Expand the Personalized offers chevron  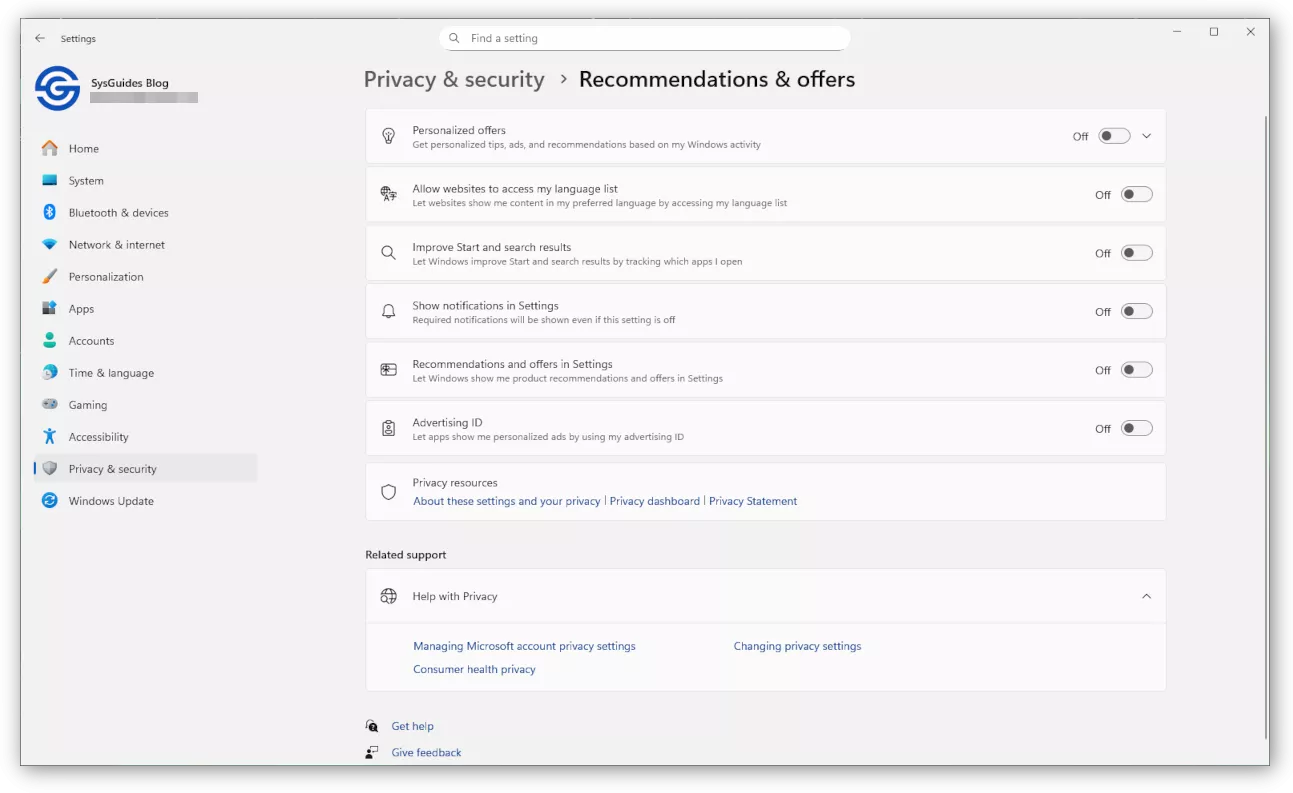click(x=1147, y=136)
